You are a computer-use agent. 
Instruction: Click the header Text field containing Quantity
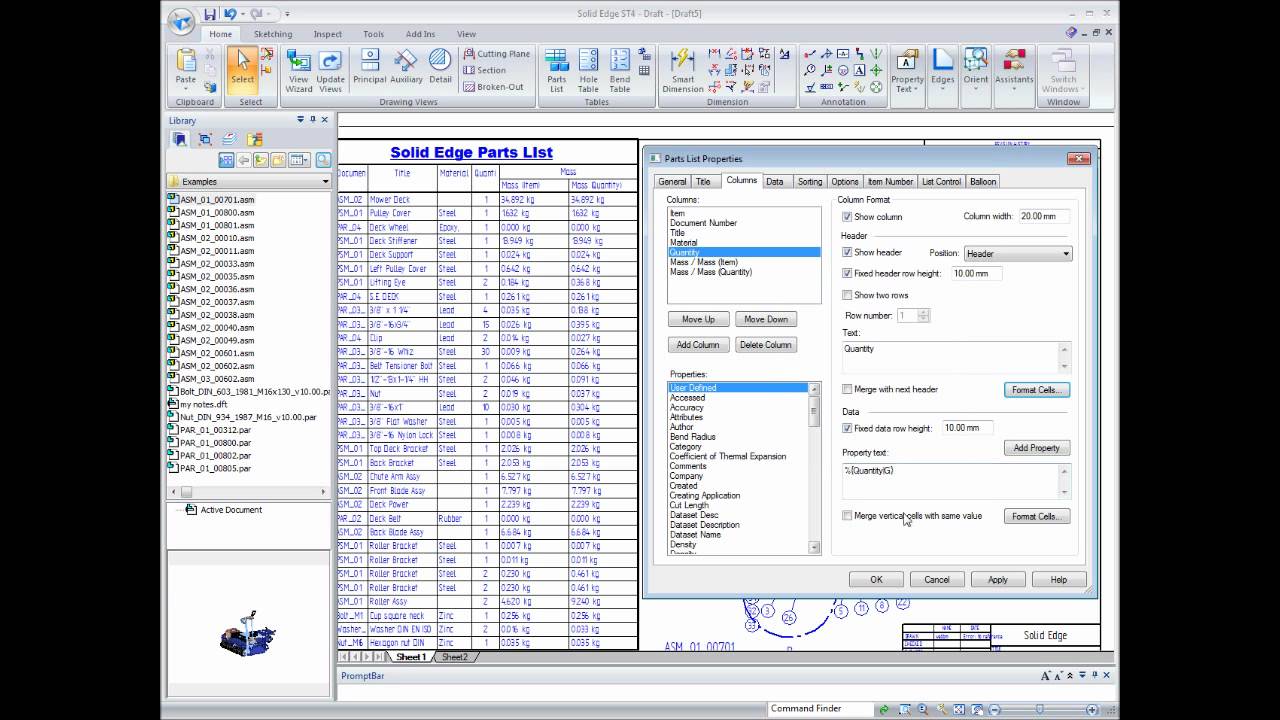click(x=956, y=358)
